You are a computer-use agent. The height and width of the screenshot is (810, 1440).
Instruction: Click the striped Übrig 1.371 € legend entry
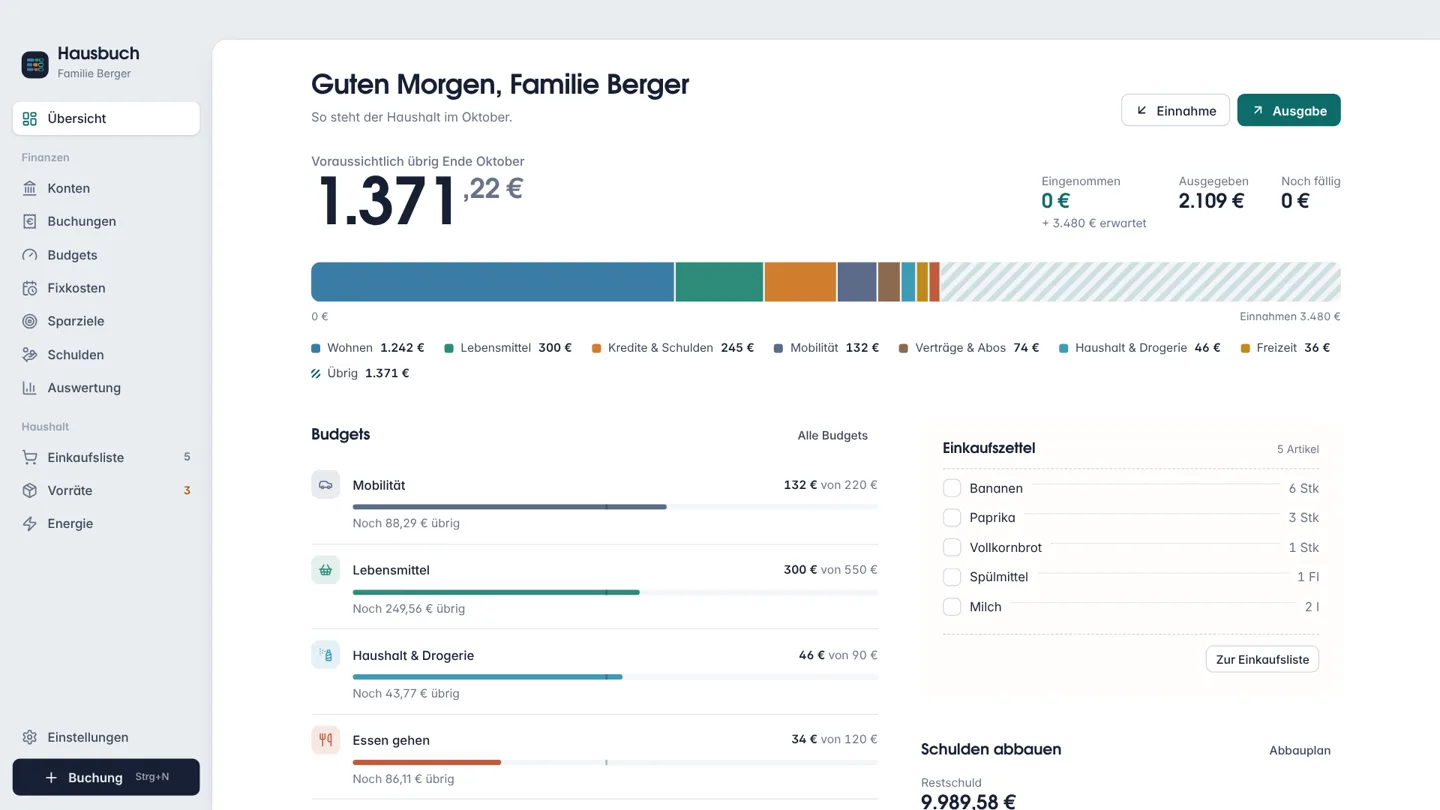tap(360, 373)
